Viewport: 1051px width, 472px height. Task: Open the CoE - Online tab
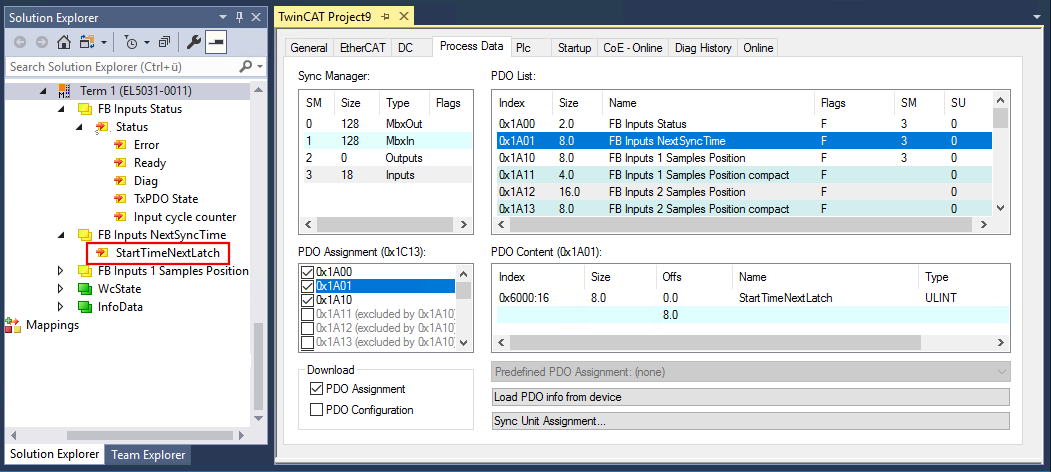point(633,48)
